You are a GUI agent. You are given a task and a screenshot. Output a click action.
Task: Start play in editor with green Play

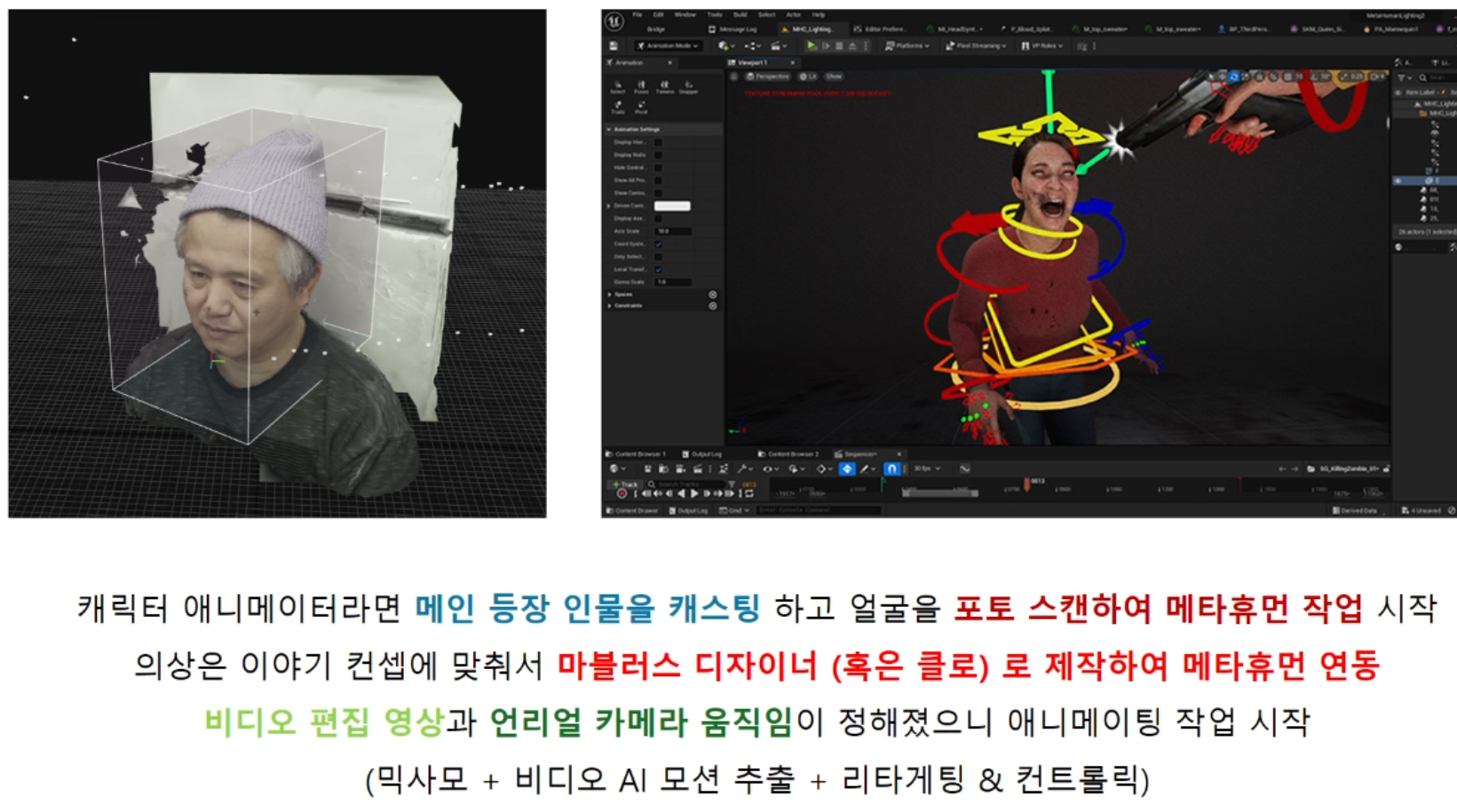811,45
